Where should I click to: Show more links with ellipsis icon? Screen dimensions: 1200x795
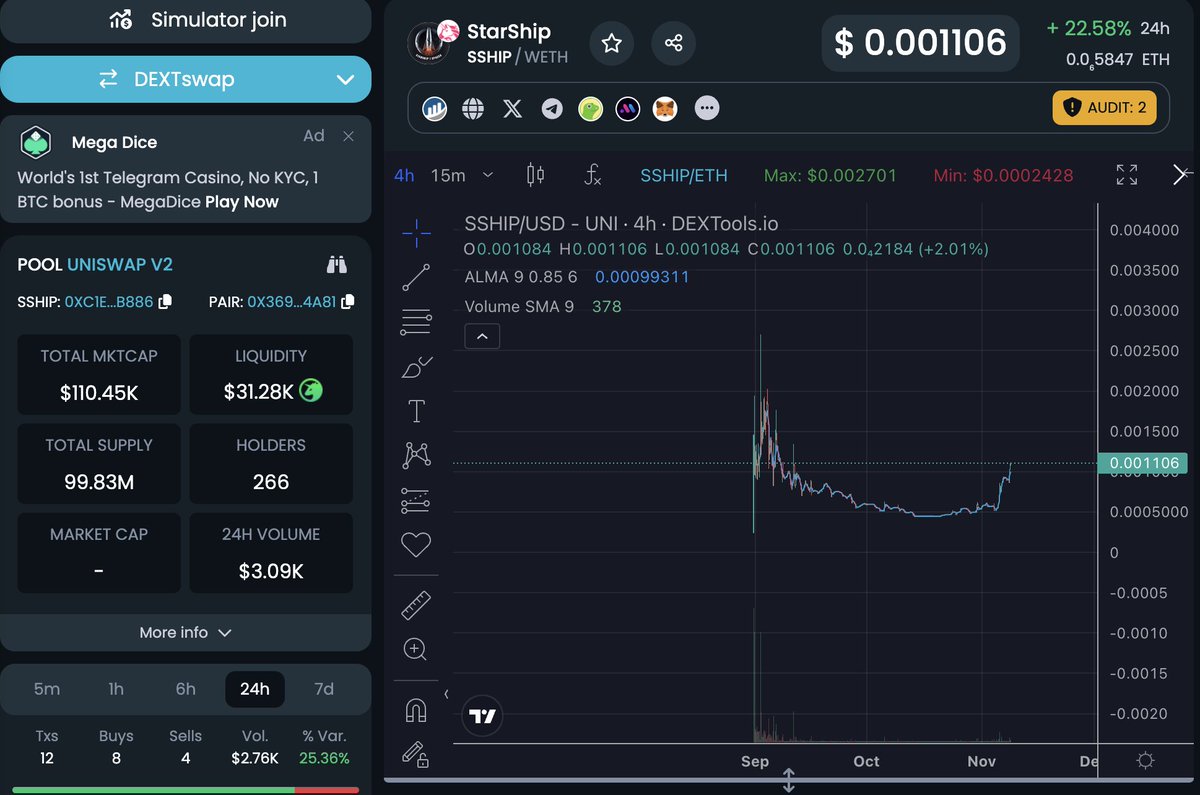[707, 108]
